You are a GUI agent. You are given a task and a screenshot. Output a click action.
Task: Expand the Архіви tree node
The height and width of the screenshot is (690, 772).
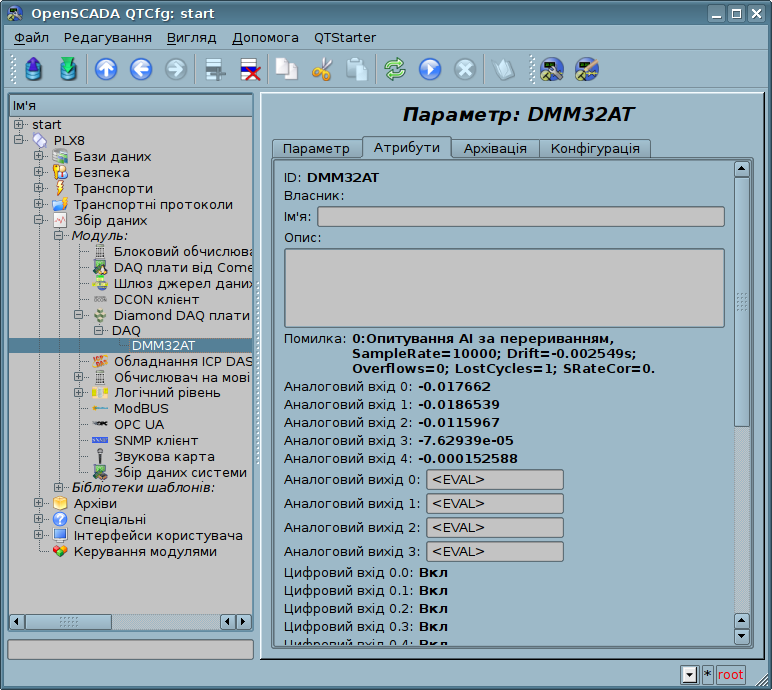point(39,503)
